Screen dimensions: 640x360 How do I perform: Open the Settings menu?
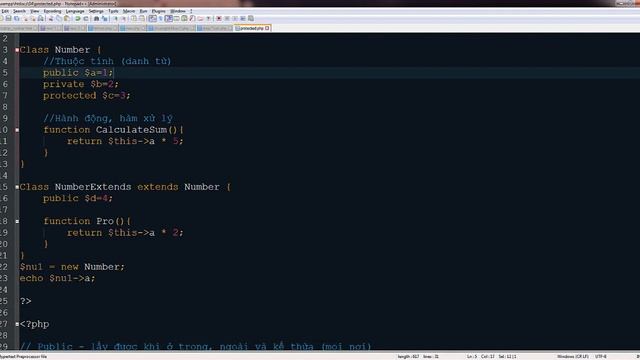pos(96,11)
